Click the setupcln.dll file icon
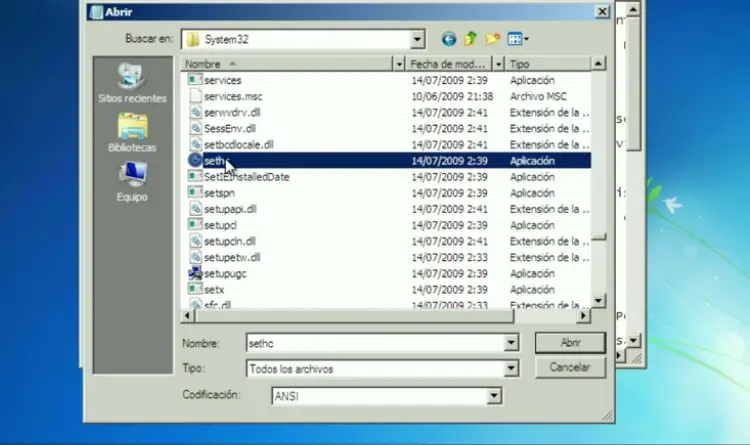Image resolution: width=750 pixels, height=445 pixels. click(195, 241)
